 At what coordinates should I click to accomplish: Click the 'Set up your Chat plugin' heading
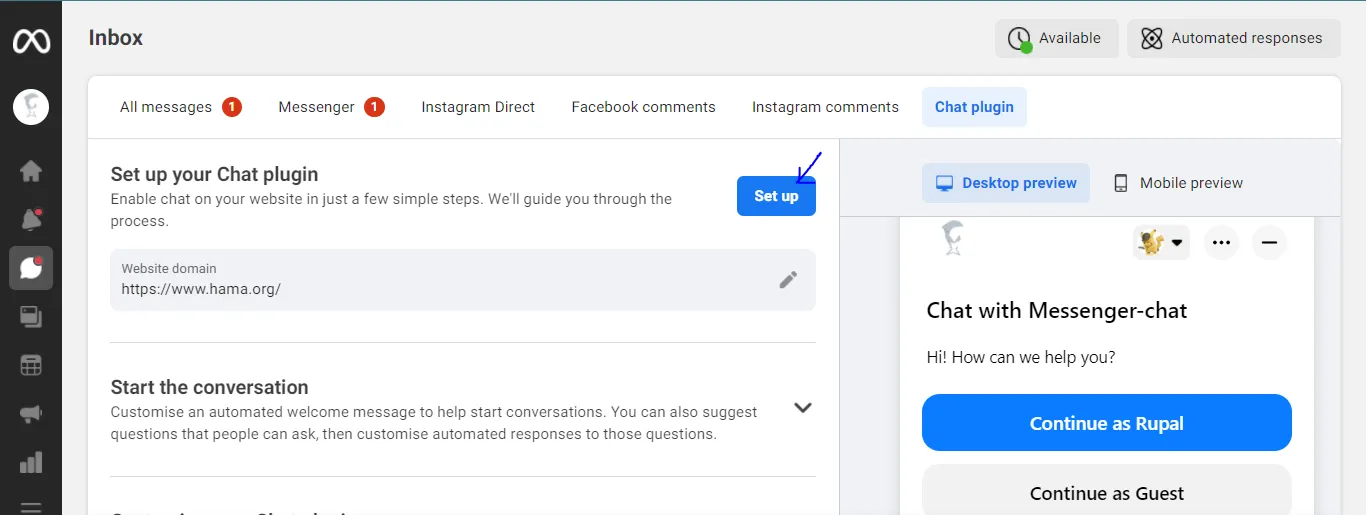[x=214, y=174]
